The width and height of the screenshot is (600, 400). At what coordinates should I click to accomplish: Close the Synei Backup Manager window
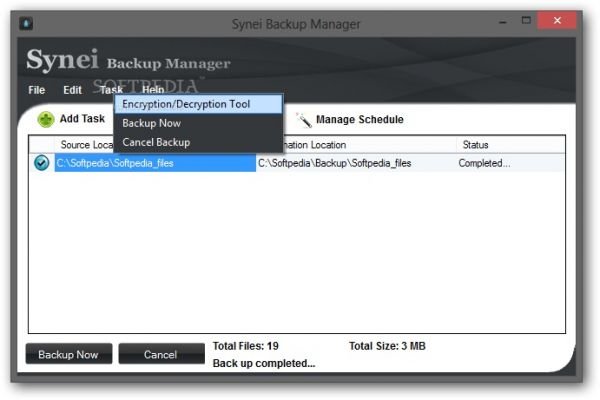(x=557, y=21)
